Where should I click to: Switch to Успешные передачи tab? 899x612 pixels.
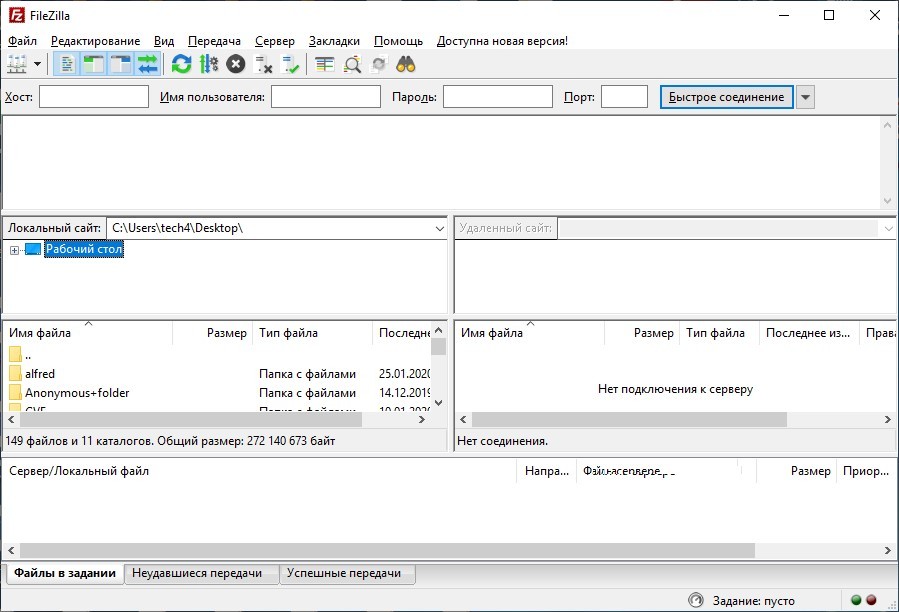pos(344,573)
